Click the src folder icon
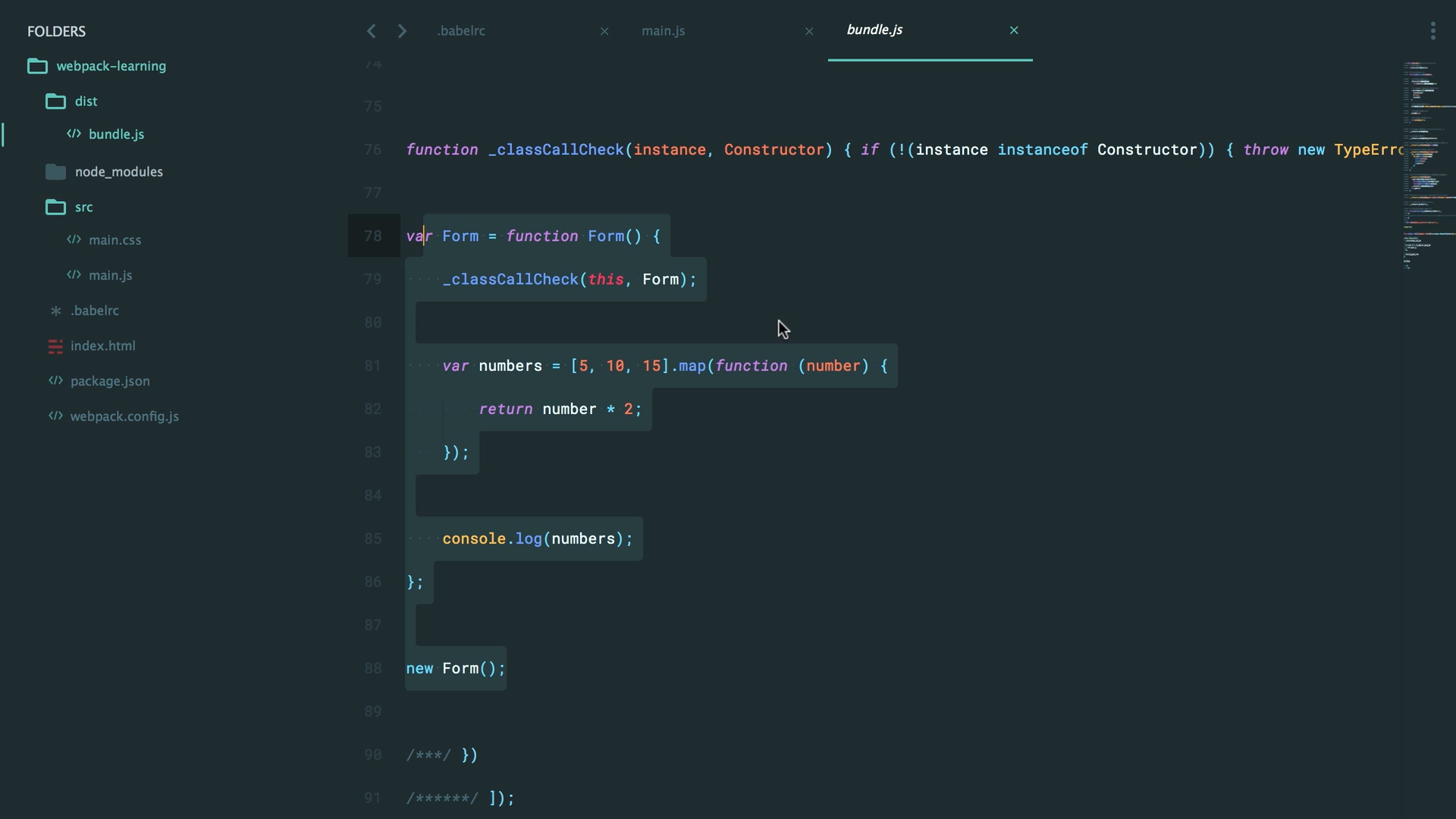Image resolution: width=1456 pixels, height=819 pixels. [55, 207]
